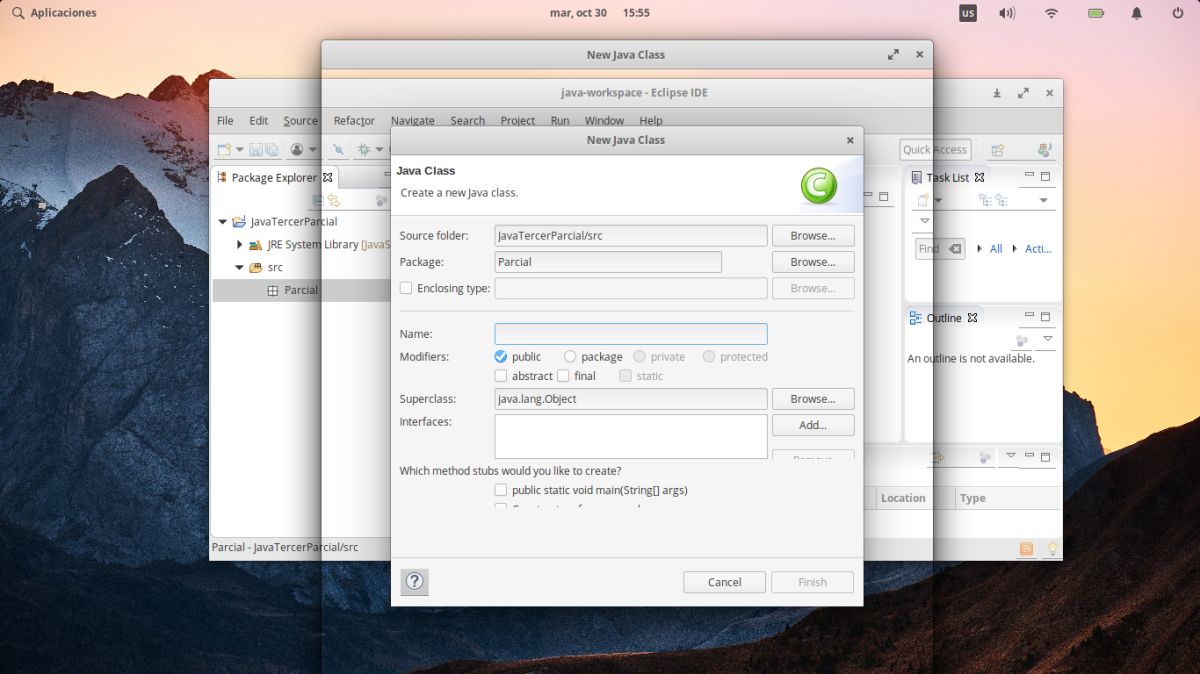Maximize the Outline panel
The image size is (1200, 674).
(x=1046, y=316)
